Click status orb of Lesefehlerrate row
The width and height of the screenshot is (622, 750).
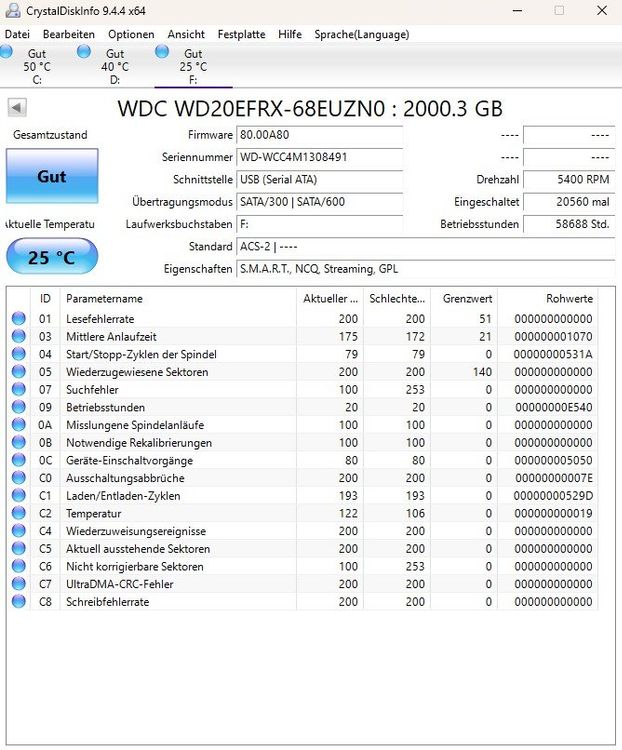click(x=19, y=319)
